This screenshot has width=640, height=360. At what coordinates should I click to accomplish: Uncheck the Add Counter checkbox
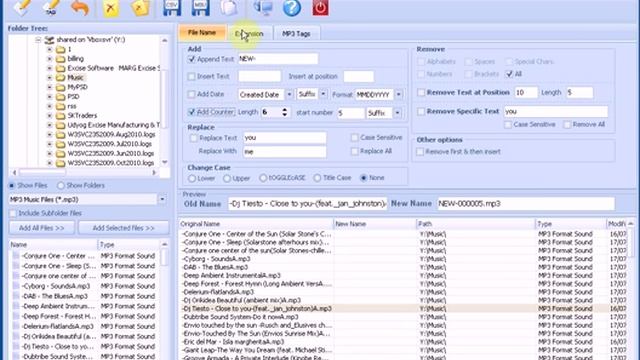pos(191,112)
